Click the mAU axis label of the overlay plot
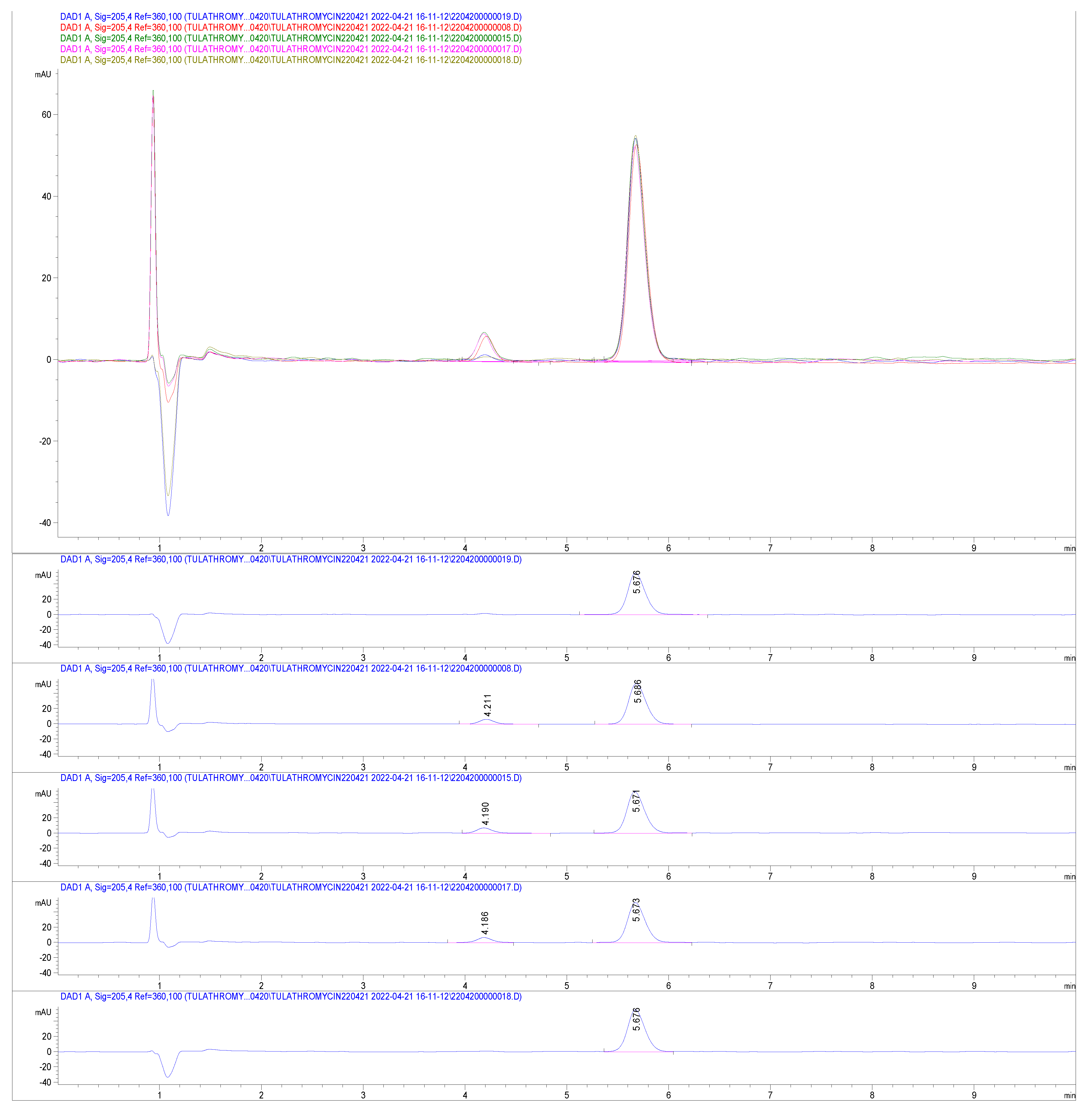The width and height of the screenshot is (1092, 1109). [x=43, y=75]
